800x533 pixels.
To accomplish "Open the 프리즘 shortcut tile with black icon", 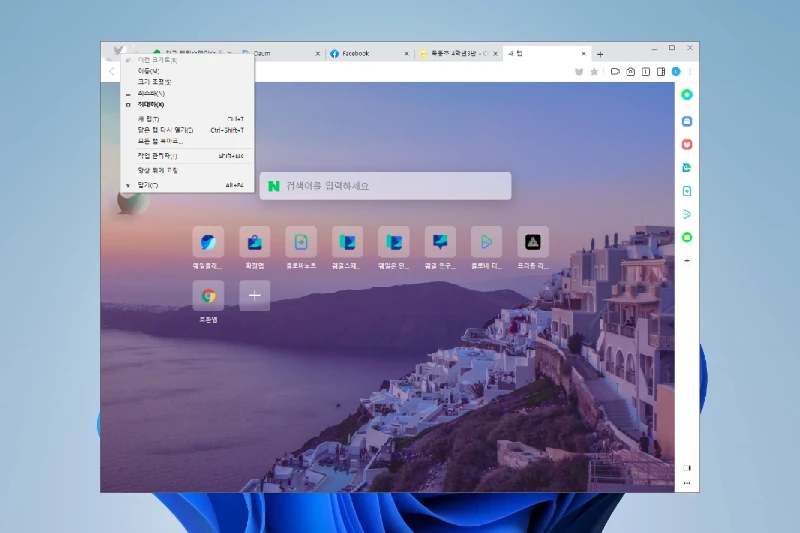I will click(x=533, y=242).
